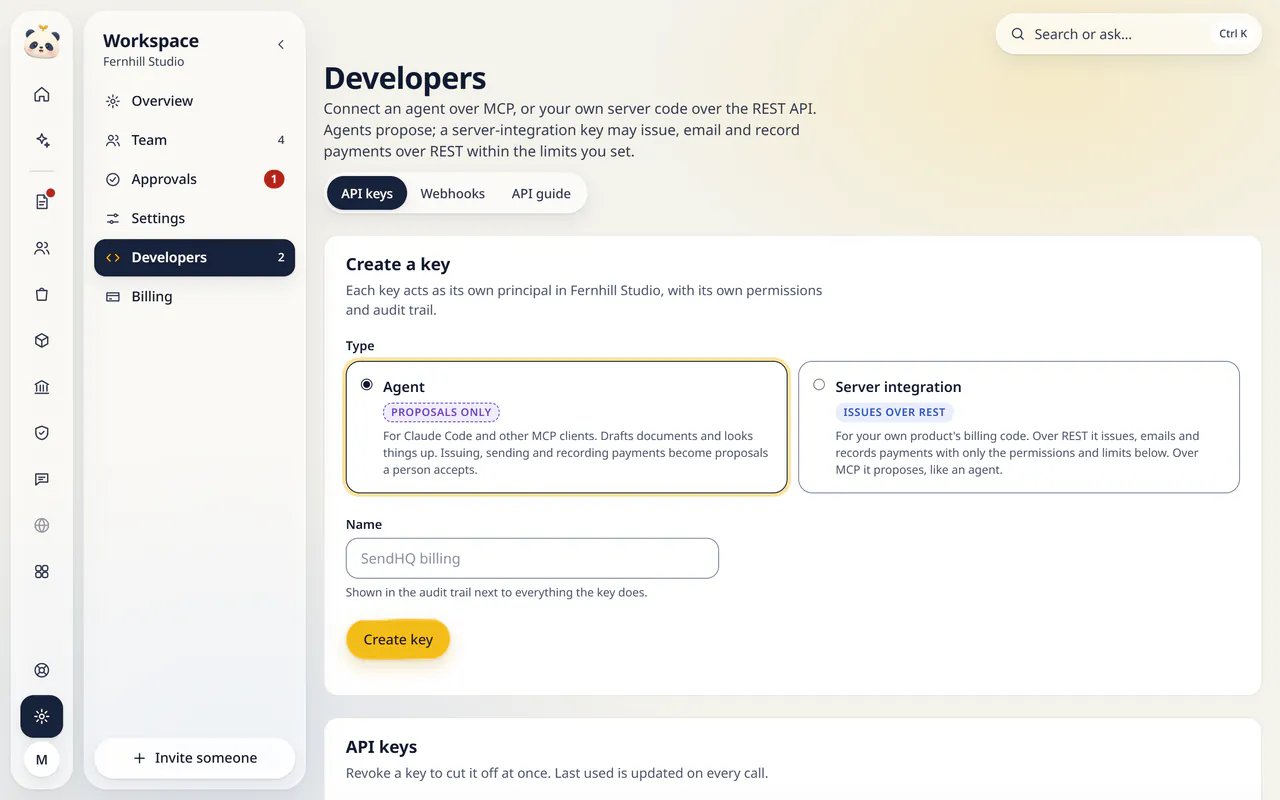This screenshot has width=1280, height=800.
Task: Select the Agent radio button
Action: pyautogui.click(x=367, y=385)
